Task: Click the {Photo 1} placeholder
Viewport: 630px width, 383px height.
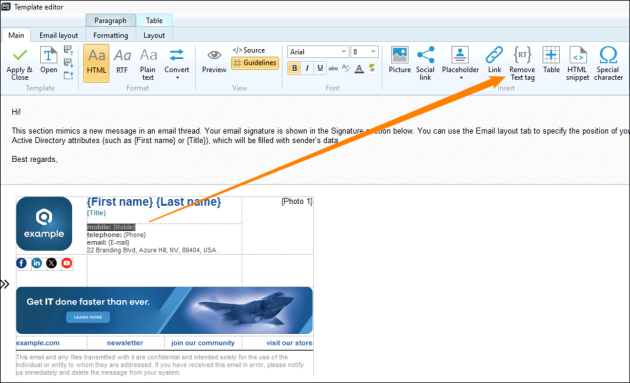Action: [297, 201]
